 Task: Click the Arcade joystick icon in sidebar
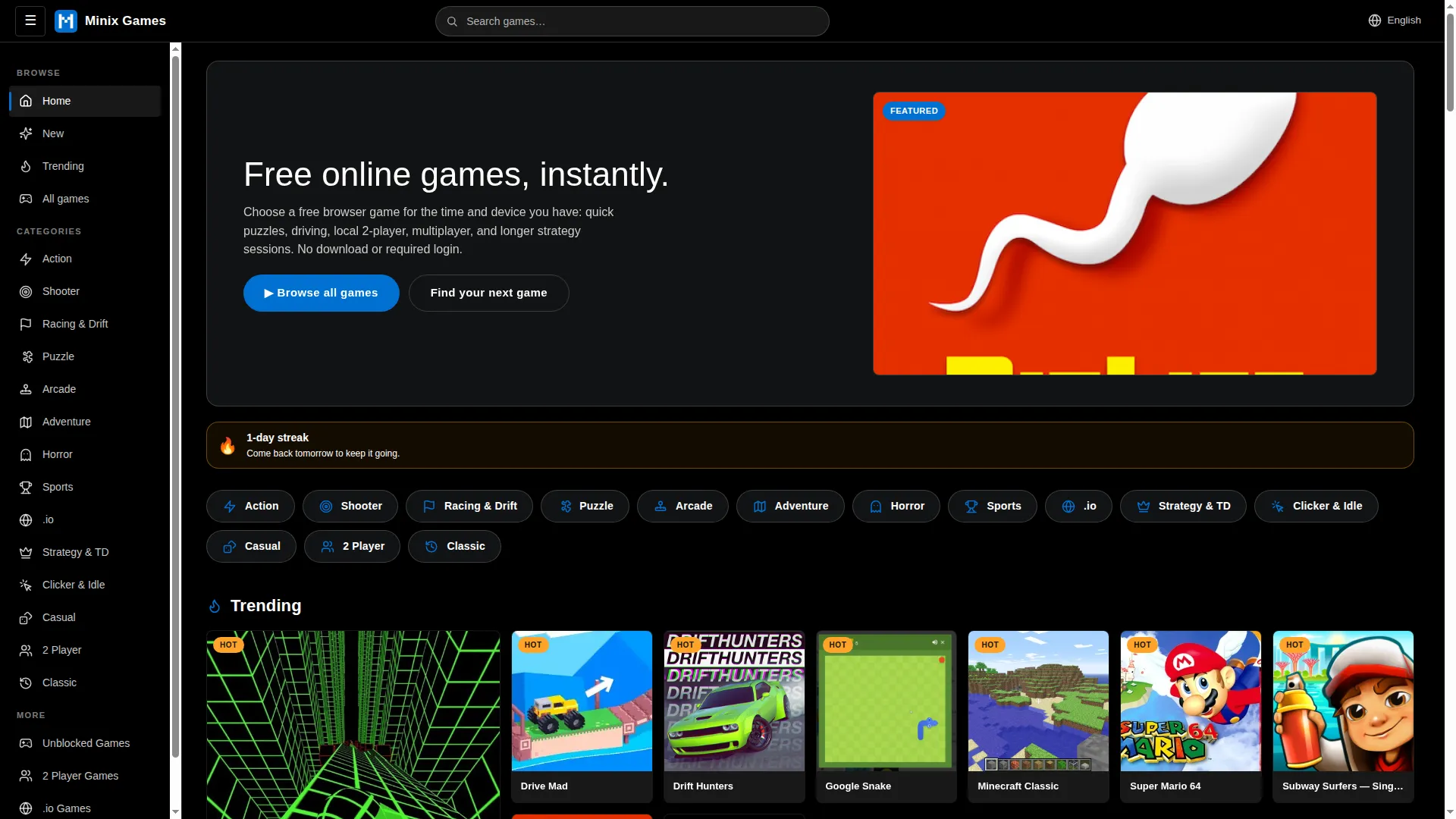coord(26,389)
